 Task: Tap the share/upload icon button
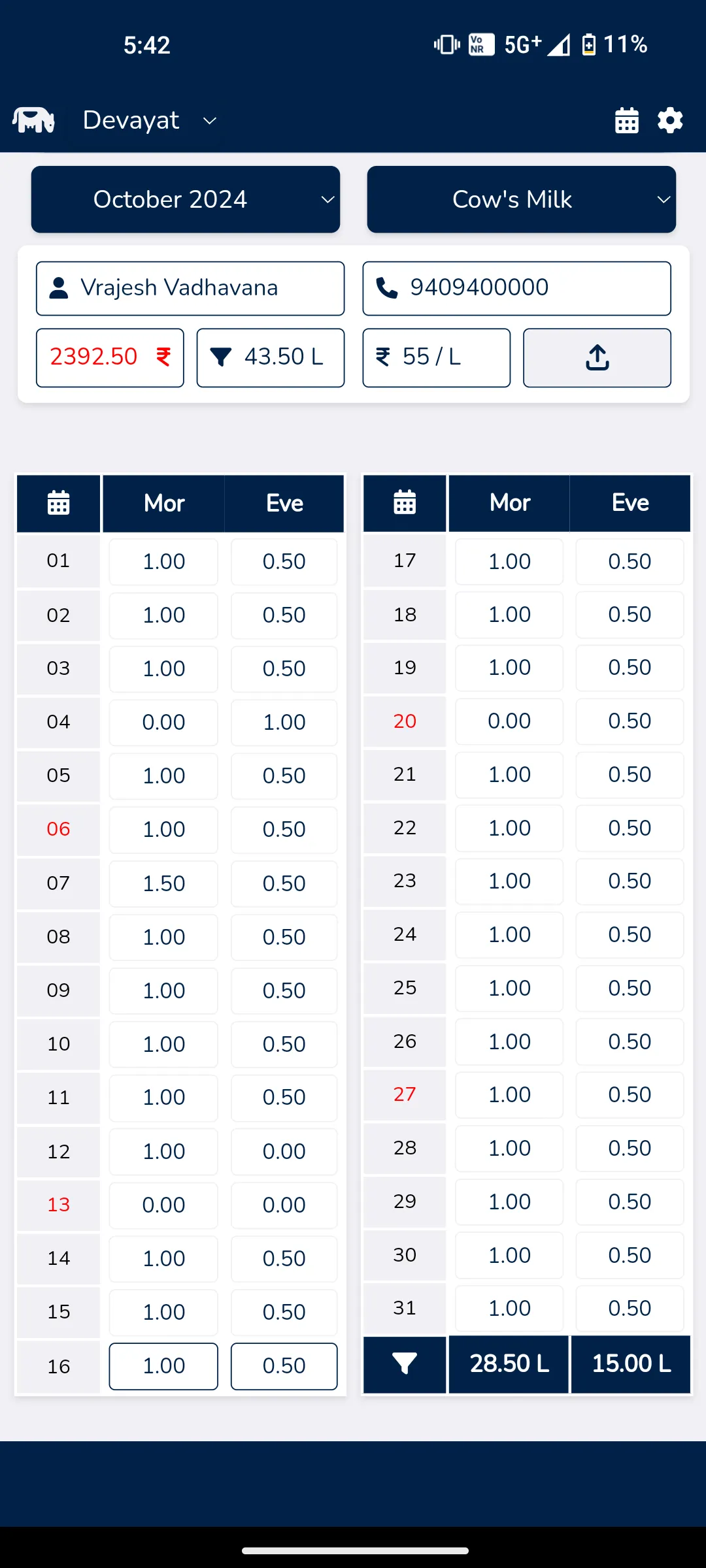[597, 358]
